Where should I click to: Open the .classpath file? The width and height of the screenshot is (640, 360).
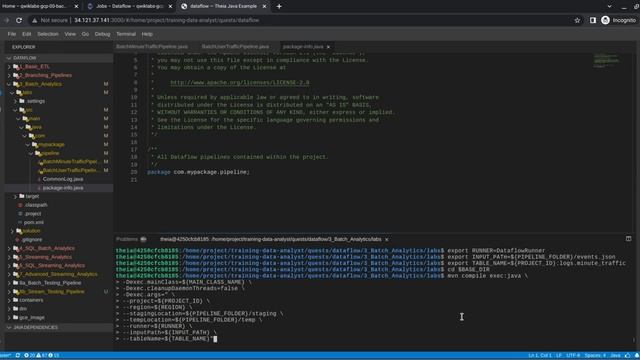tap(35, 205)
